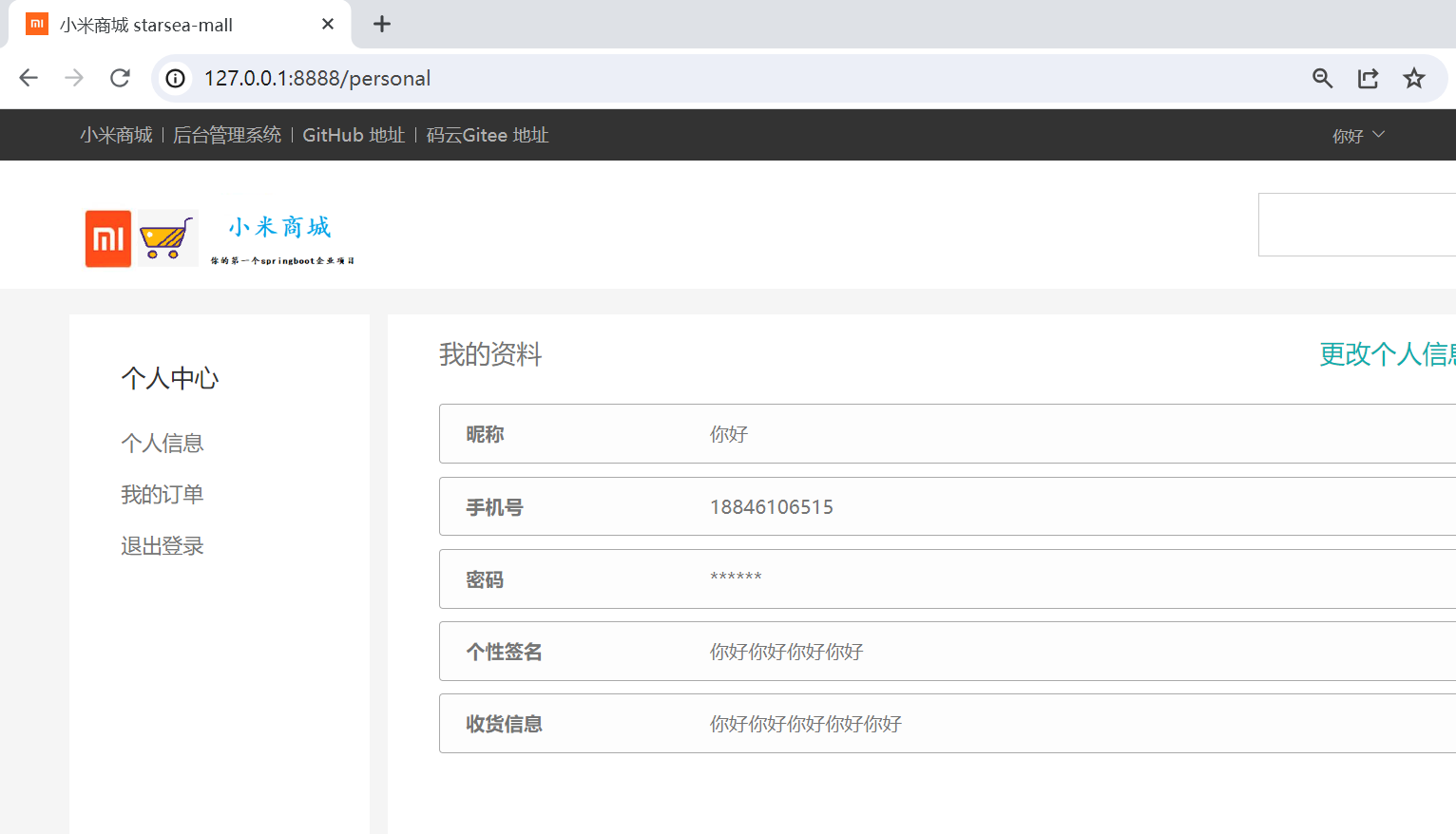The width and height of the screenshot is (1456, 834).
Task: Open 小米商城 link in top bar
Action: (x=116, y=135)
